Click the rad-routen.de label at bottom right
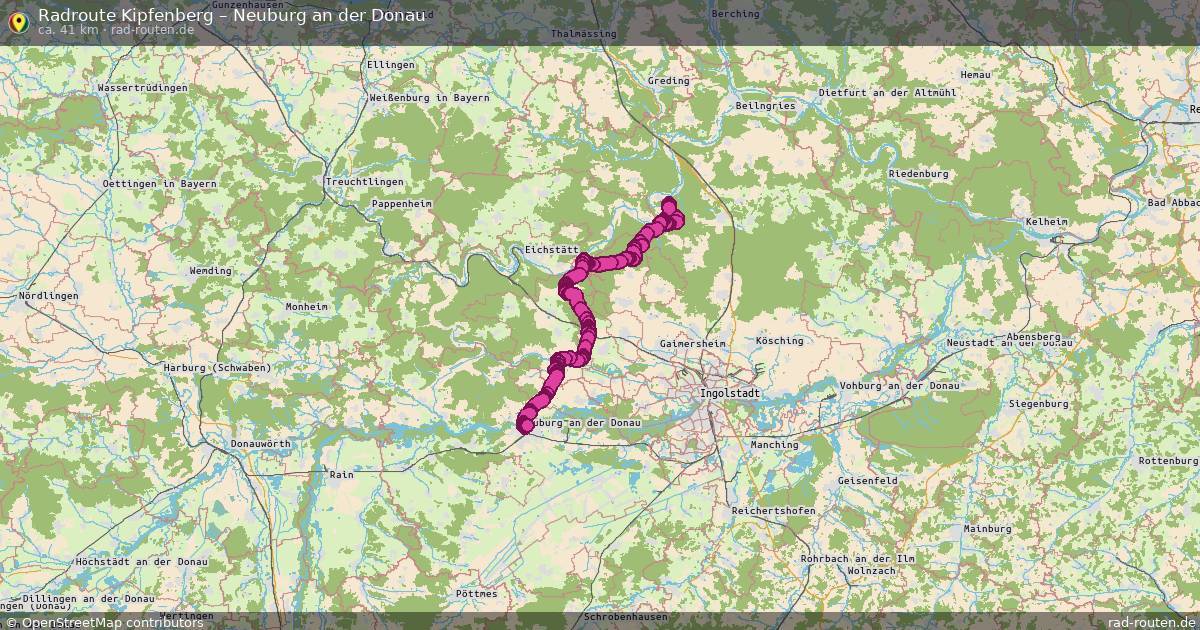 pyautogui.click(x=1152, y=622)
